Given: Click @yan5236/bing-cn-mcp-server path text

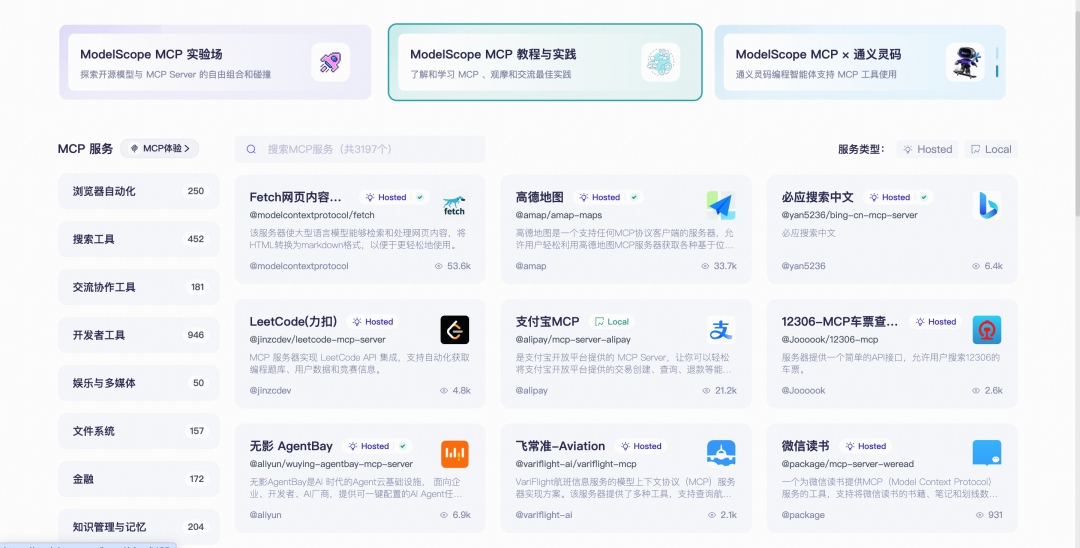Looking at the screenshot, I should click(849, 215).
